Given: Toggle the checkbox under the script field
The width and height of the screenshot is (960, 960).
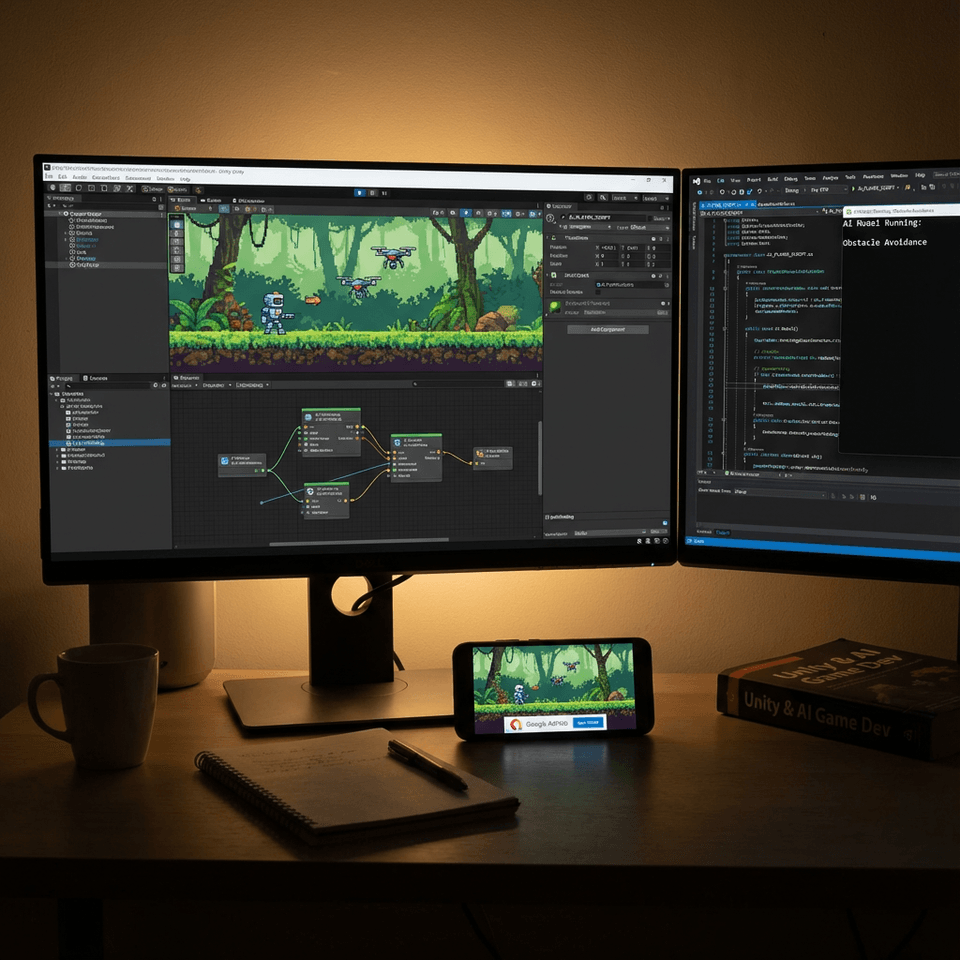Looking at the screenshot, I should pyautogui.click(x=598, y=292).
